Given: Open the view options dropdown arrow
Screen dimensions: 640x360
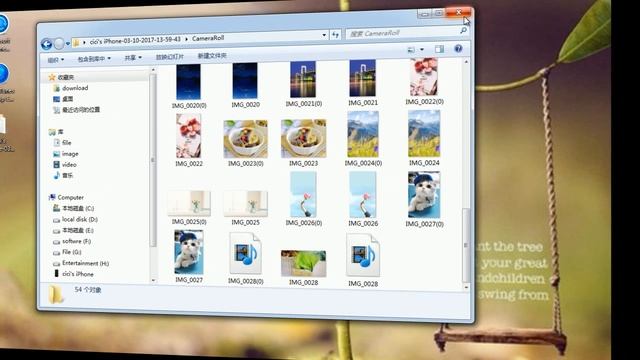Looking at the screenshot, I should [x=422, y=49].
